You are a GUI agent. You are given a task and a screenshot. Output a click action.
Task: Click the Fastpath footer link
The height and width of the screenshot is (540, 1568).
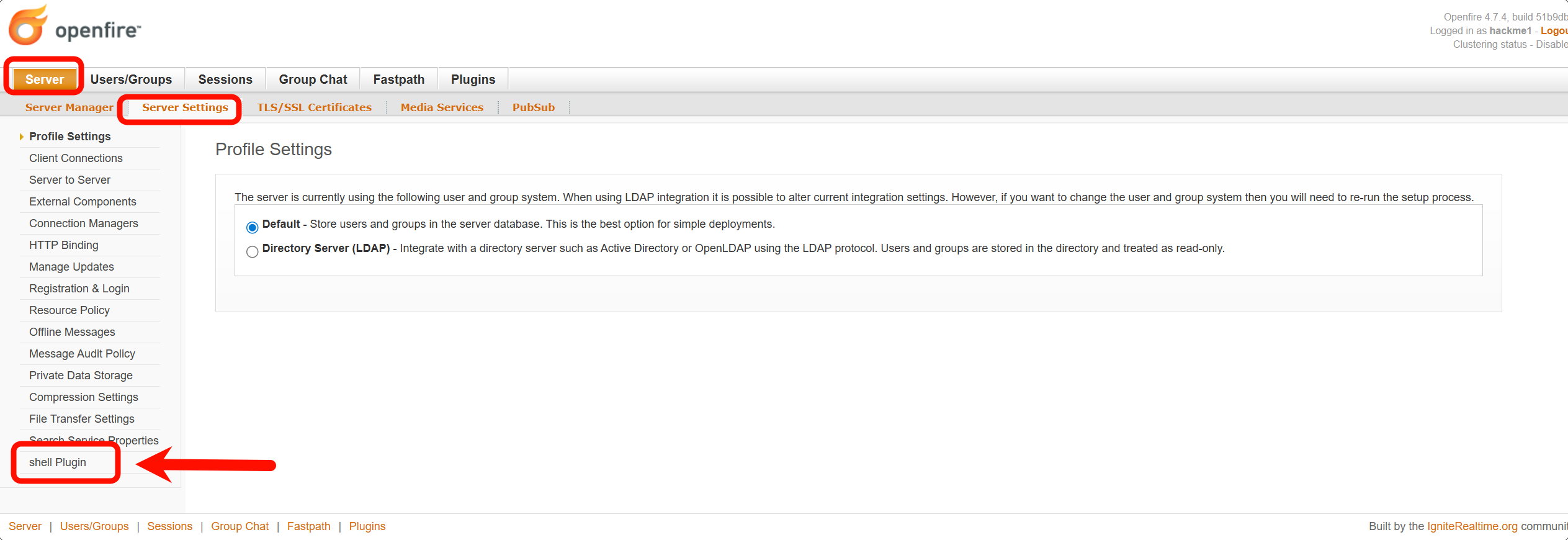tap(308, 526)
